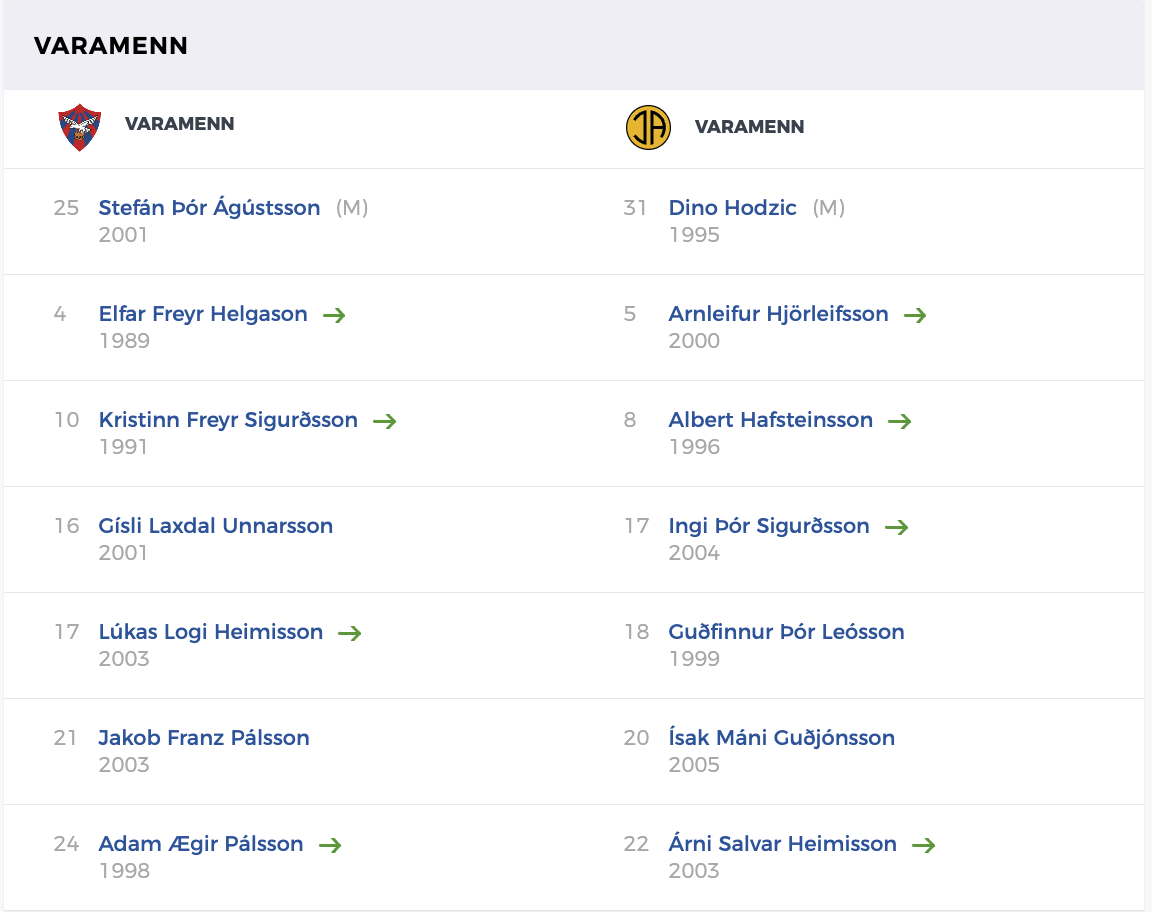Open Elfar Freyr Helgason player profile
The width and height of the screenshot is (1152, 912).
coord(203,314)
